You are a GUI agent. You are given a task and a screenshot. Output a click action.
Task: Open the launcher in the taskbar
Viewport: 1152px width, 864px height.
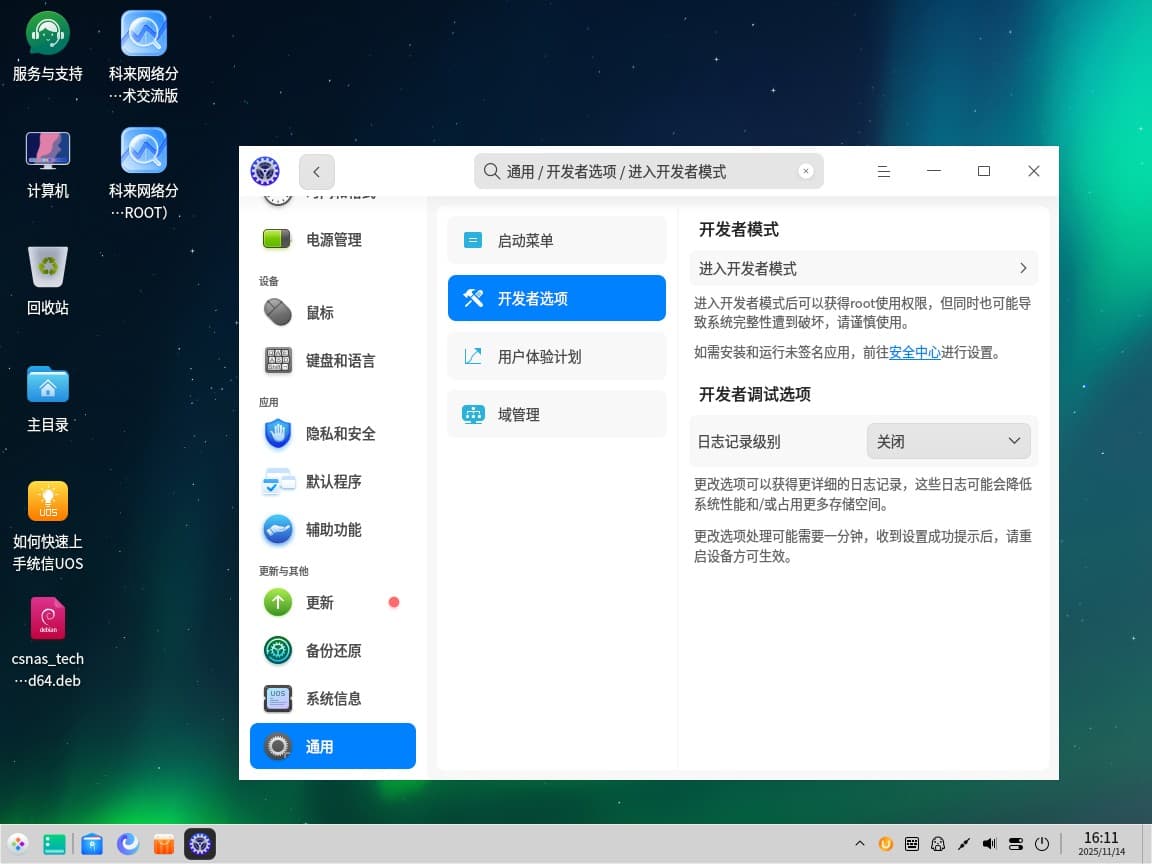18,845
